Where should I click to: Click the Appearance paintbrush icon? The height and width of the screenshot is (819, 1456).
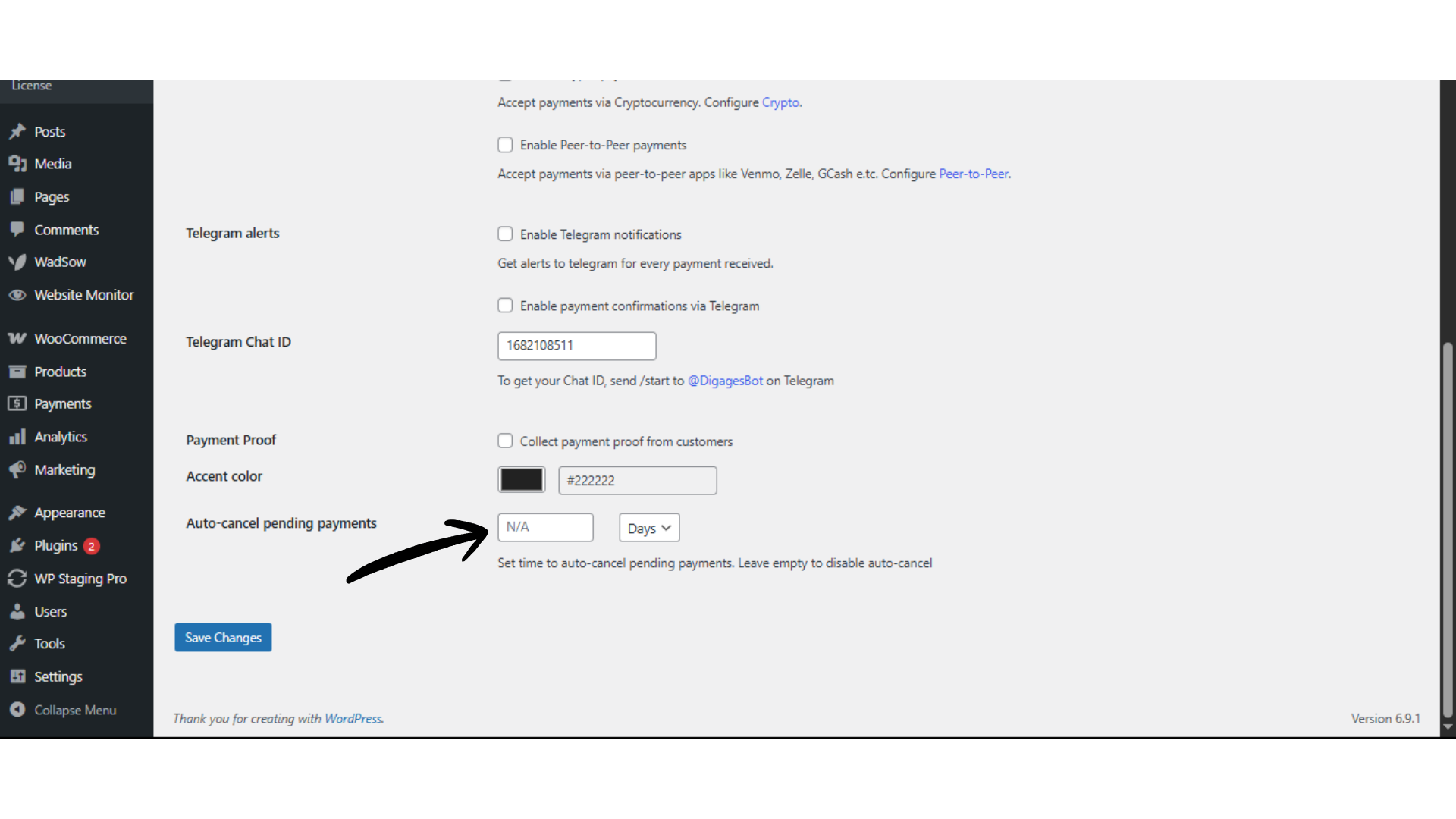tap(17, 513)
